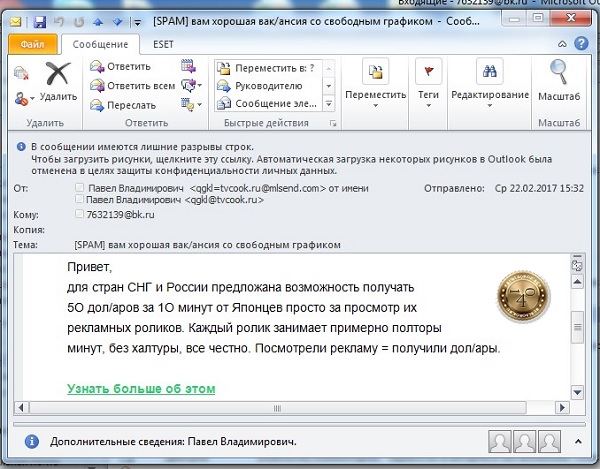Open the 'Узнать больше об этом' link

141,389
